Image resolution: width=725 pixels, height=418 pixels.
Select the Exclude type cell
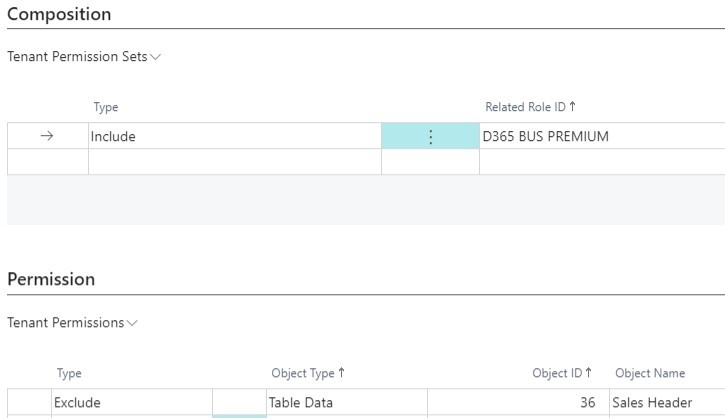(x=130, y=403)
